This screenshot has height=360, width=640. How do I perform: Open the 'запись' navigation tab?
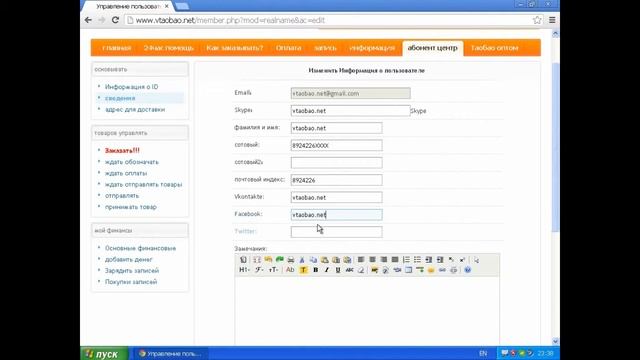[x=325, y=48]
